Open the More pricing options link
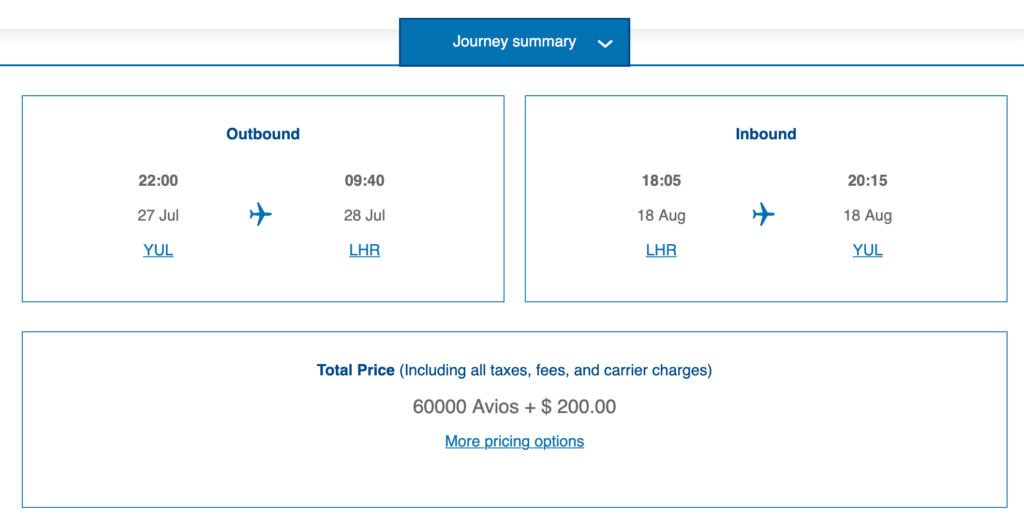 514,441
